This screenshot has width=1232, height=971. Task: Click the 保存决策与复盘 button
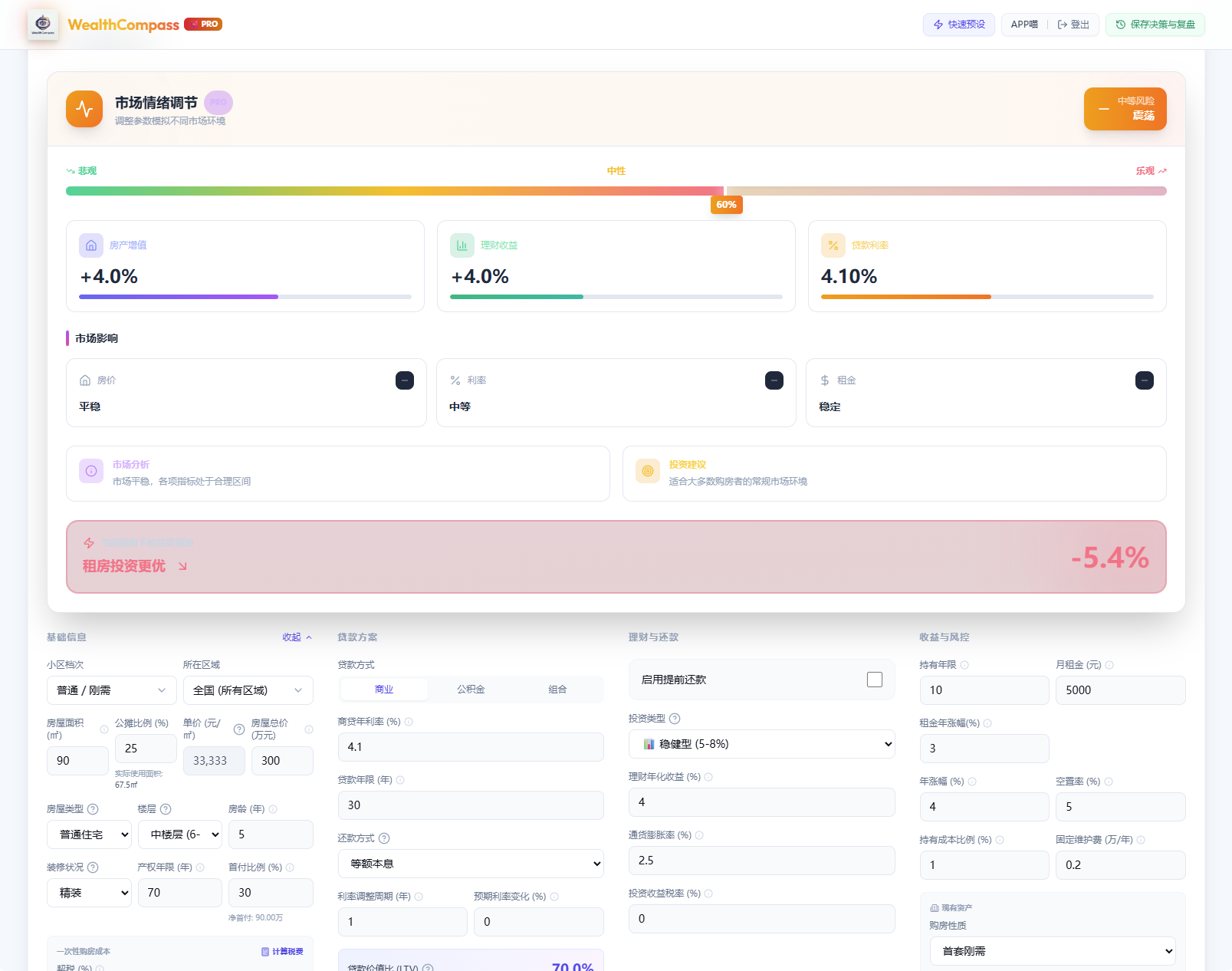click(x=1155, y=25)
